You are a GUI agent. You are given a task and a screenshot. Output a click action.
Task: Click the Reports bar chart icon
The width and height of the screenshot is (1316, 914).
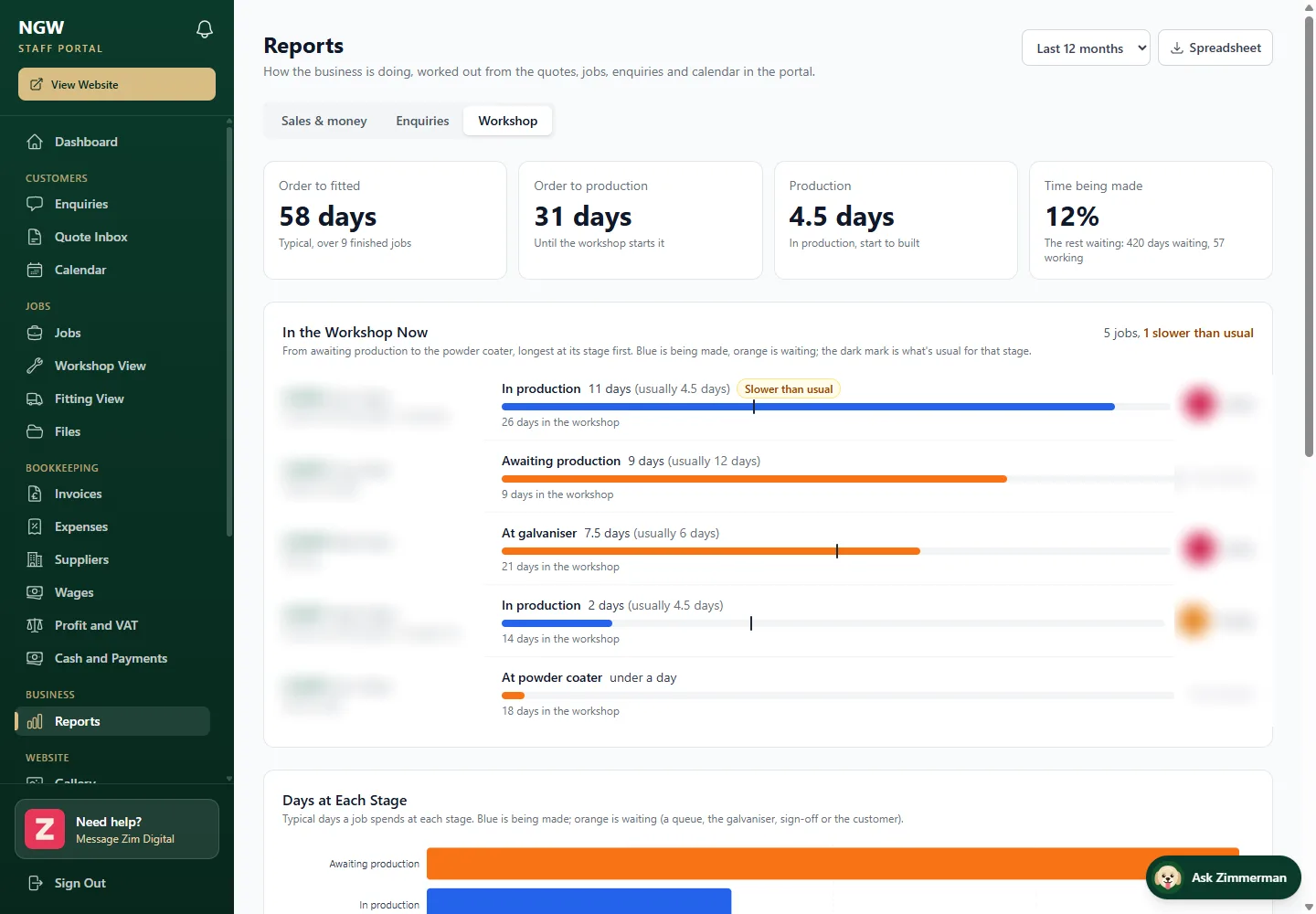pyautogui.click(x=35, y=721)
